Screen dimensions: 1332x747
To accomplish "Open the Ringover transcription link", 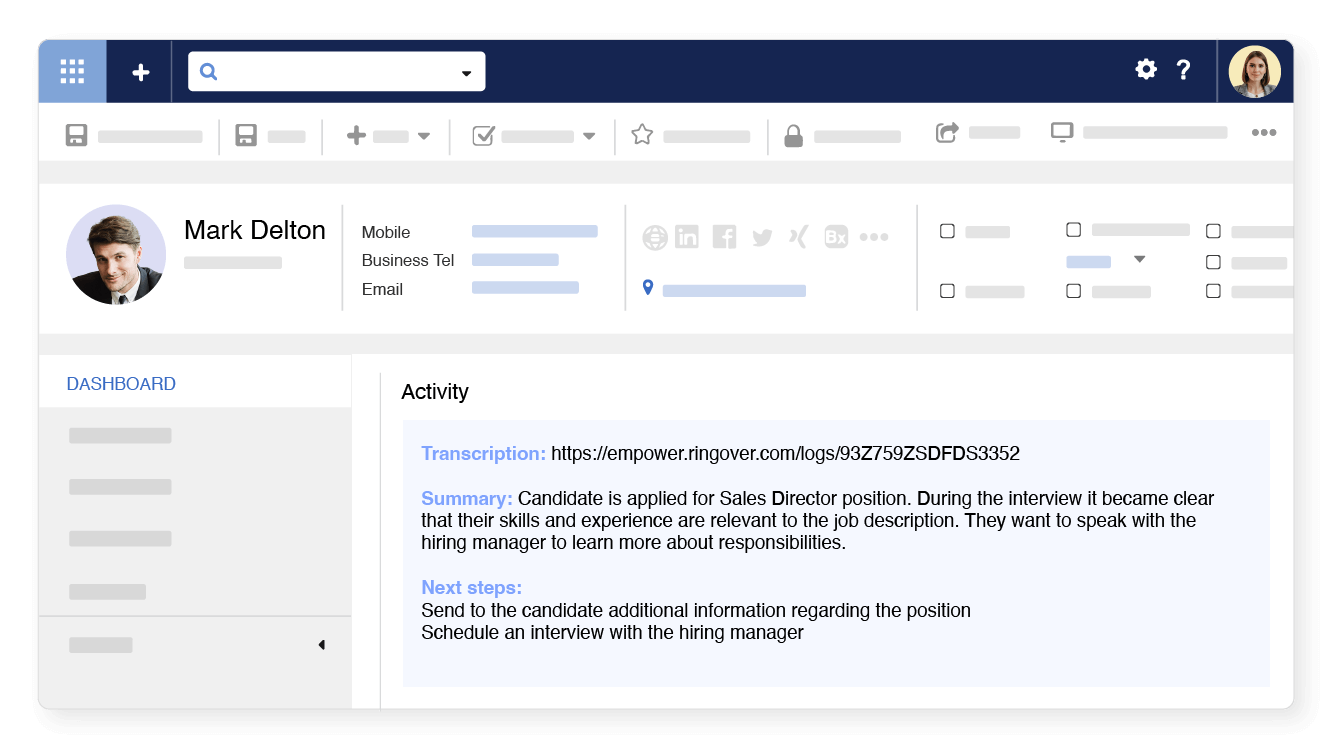I will [x=786, y=453].
